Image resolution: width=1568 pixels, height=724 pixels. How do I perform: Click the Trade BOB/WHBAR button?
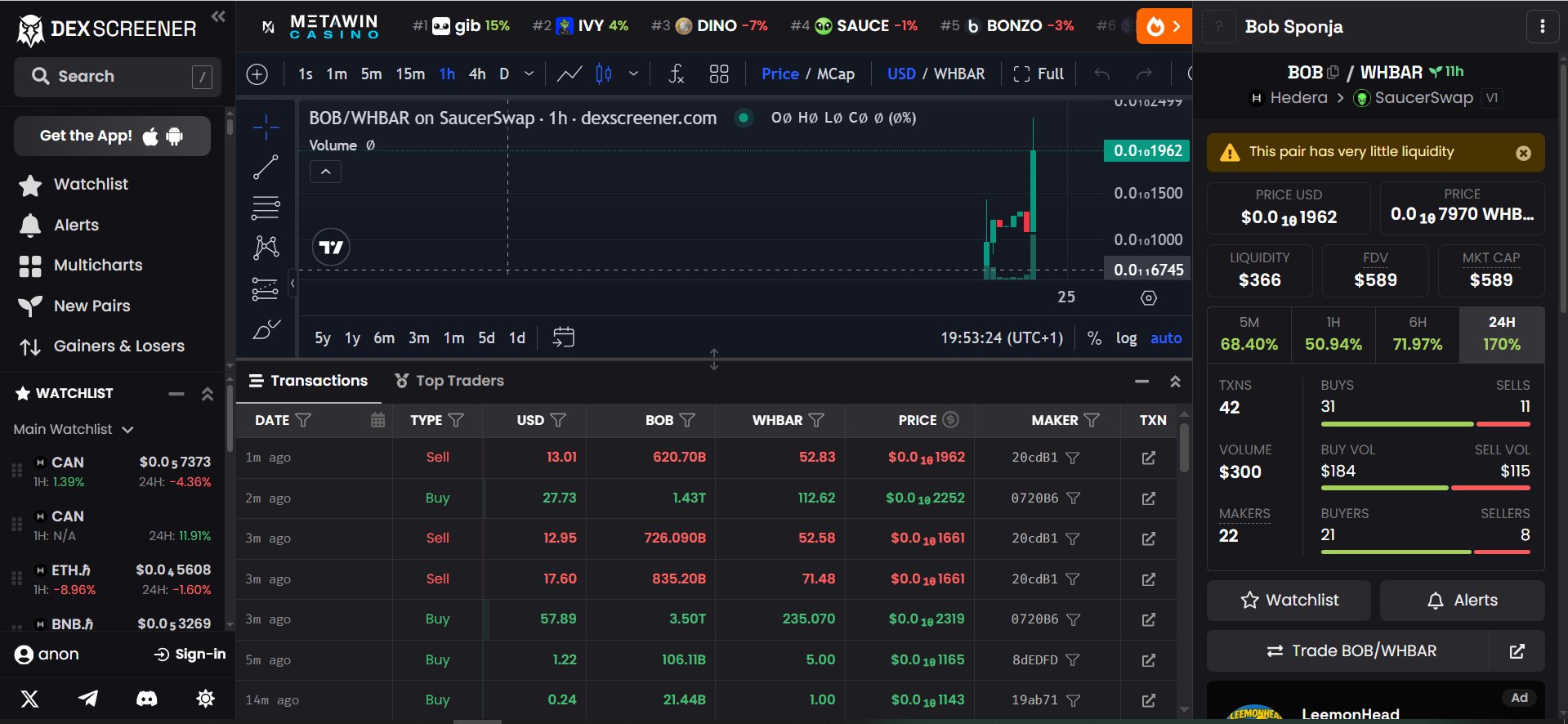click(1351, 650)
